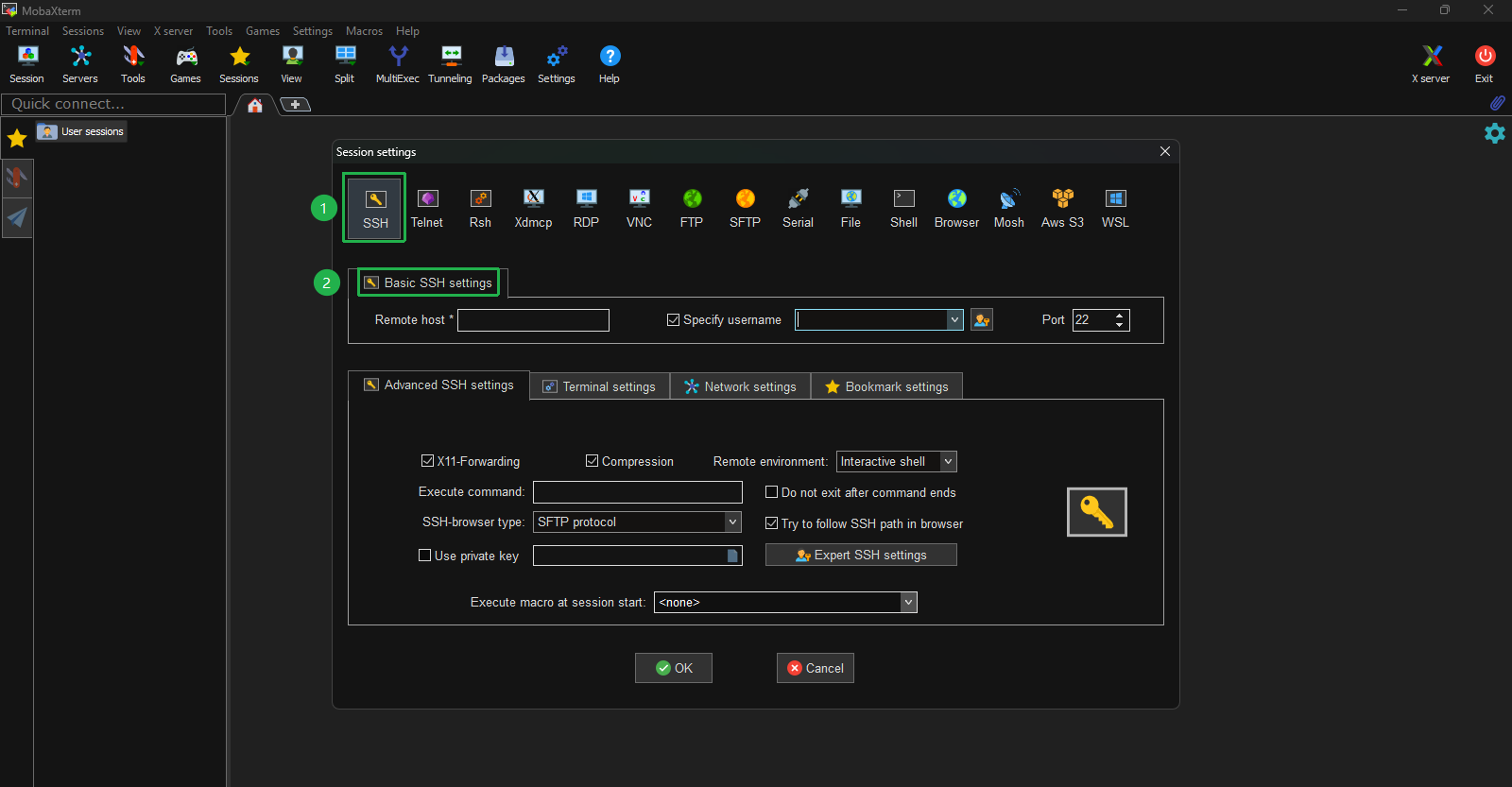Click the Games toolbar icon
Viewport: 1512px width, 787px height.
point(186,65)
